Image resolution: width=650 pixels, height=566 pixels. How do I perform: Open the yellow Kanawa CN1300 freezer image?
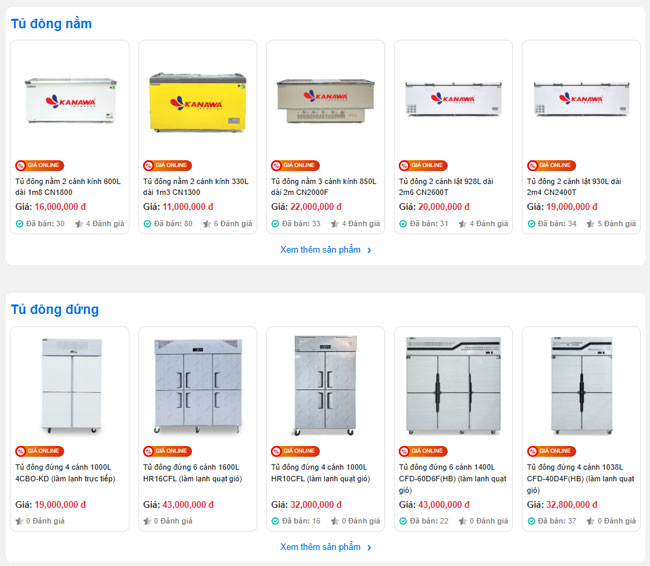pos(197,98)
